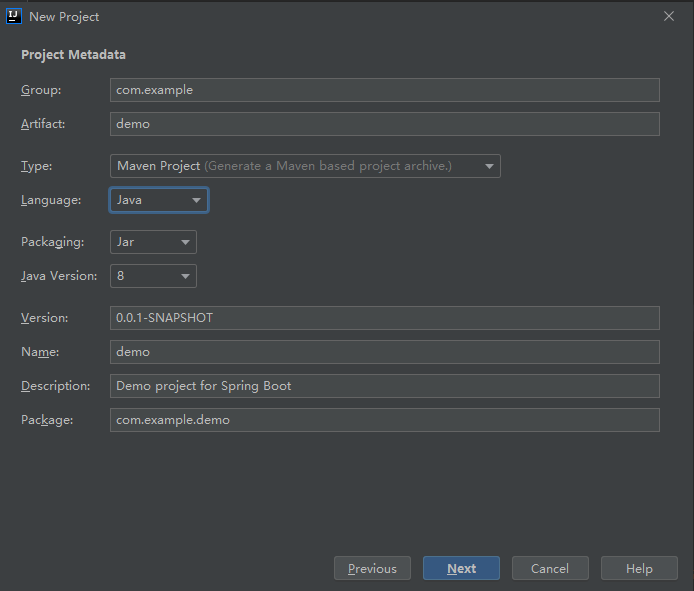Image resolution: width=694 pixels, height=591 pixels.
Task: Click the Name input field
Action: 384,352
